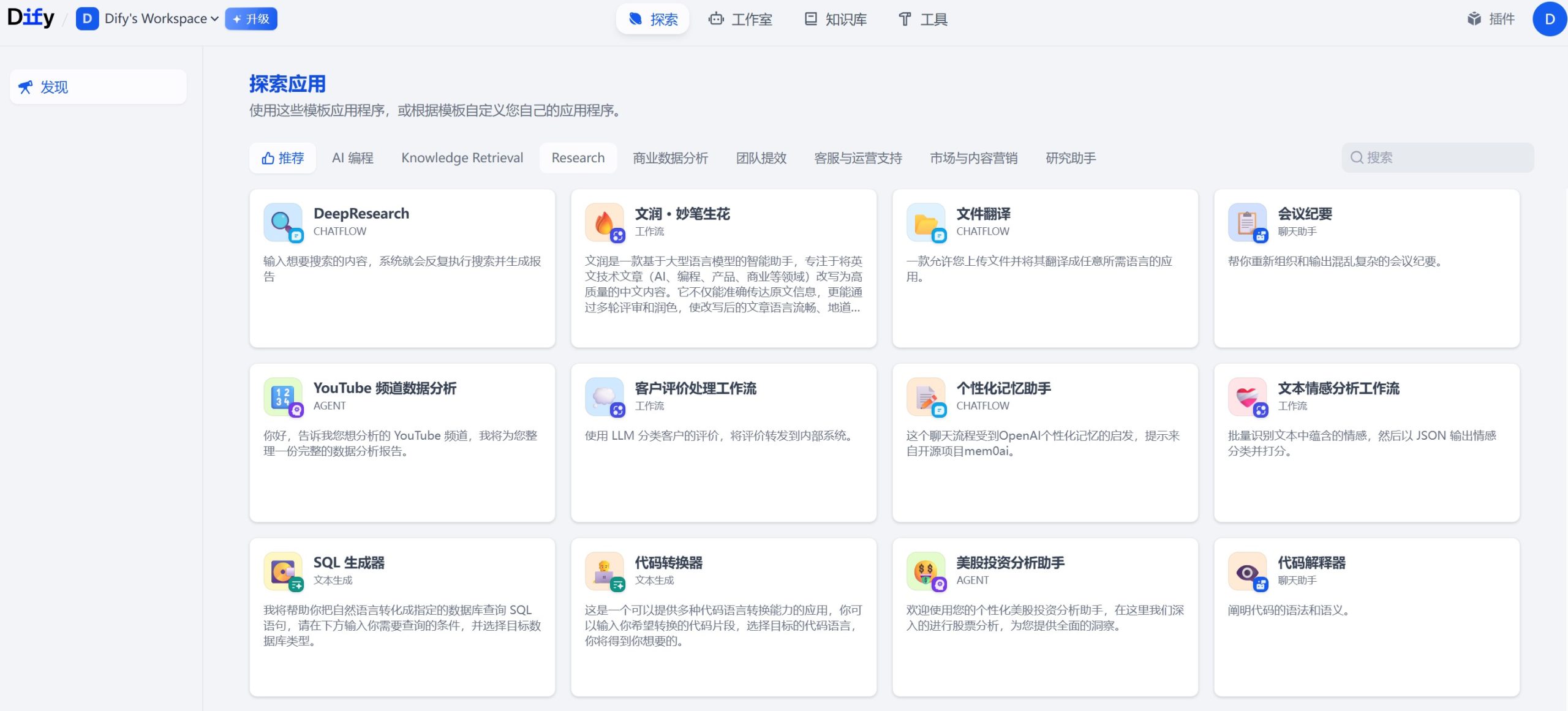Screen dimensions: 1568x711
Task: Click the 文润·妙笔生花 flame app icon
Action: [x=604, y=222]
